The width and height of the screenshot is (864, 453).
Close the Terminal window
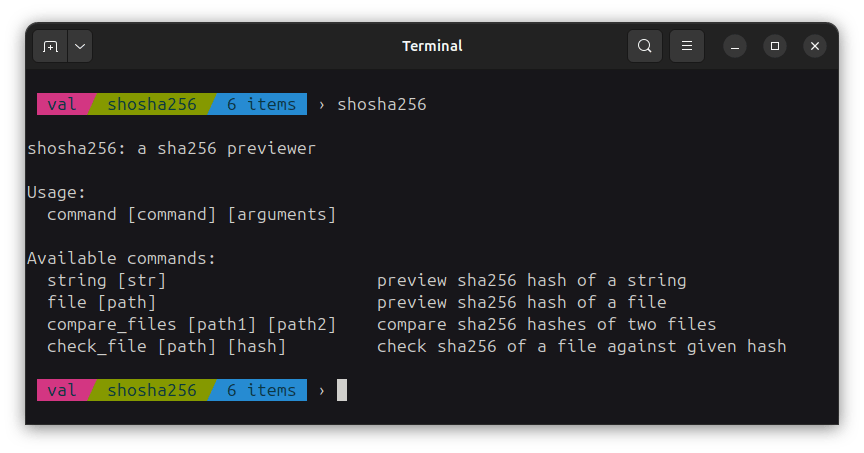[815, 47]
